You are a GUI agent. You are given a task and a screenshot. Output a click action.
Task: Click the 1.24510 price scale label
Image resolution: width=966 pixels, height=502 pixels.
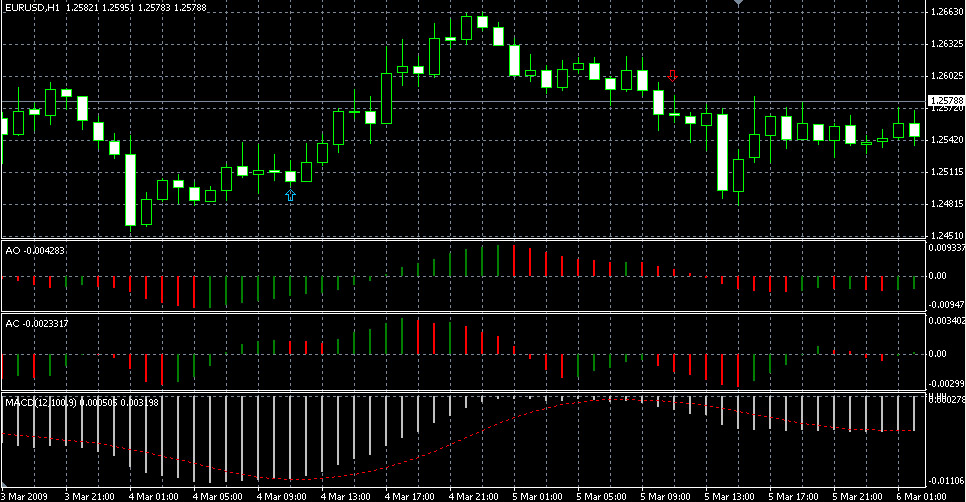[x=947, y=235]
